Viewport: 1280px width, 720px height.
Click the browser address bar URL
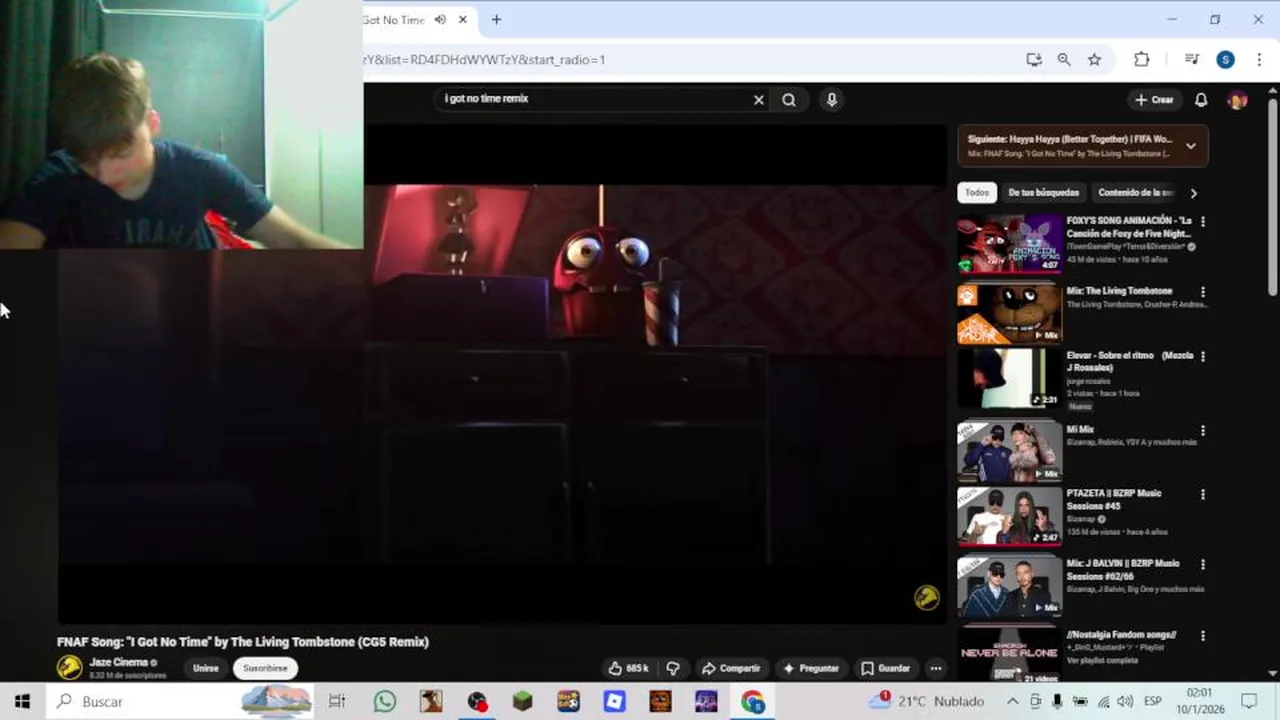(x=484, y=60)
